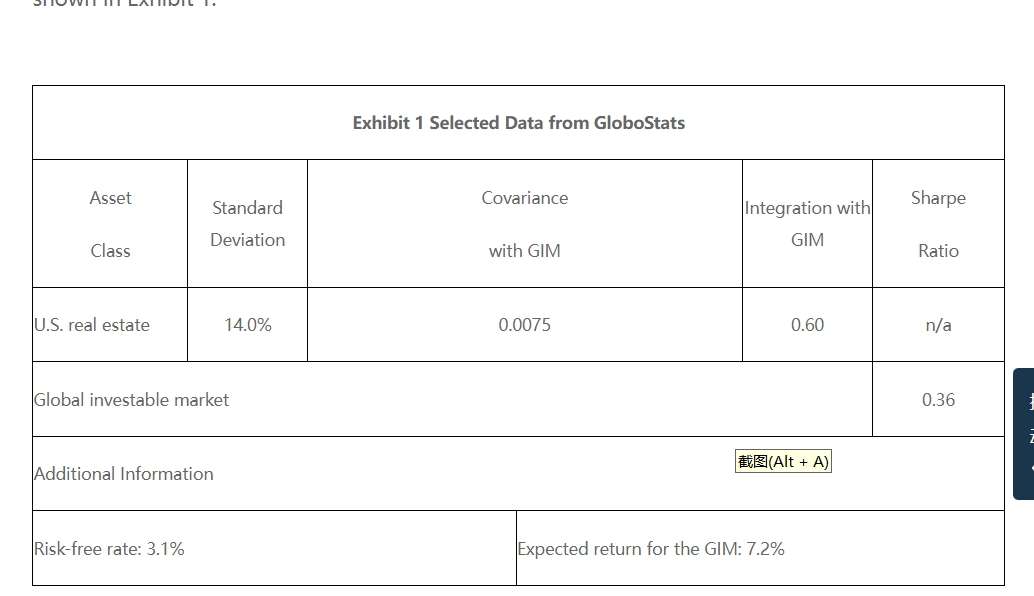The image size is (1034, 596).
Task: Click the Exhibit 1 Selected Data title
Action: [x=518, y=123]
